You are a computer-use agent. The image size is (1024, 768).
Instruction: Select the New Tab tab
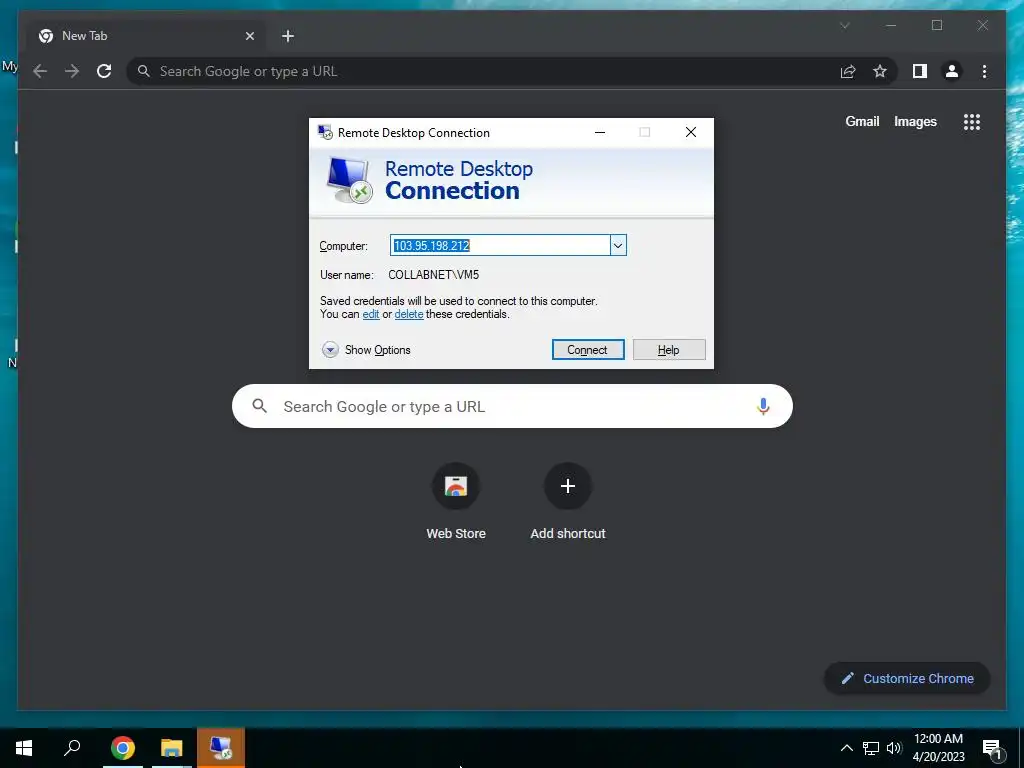[147, 36]
